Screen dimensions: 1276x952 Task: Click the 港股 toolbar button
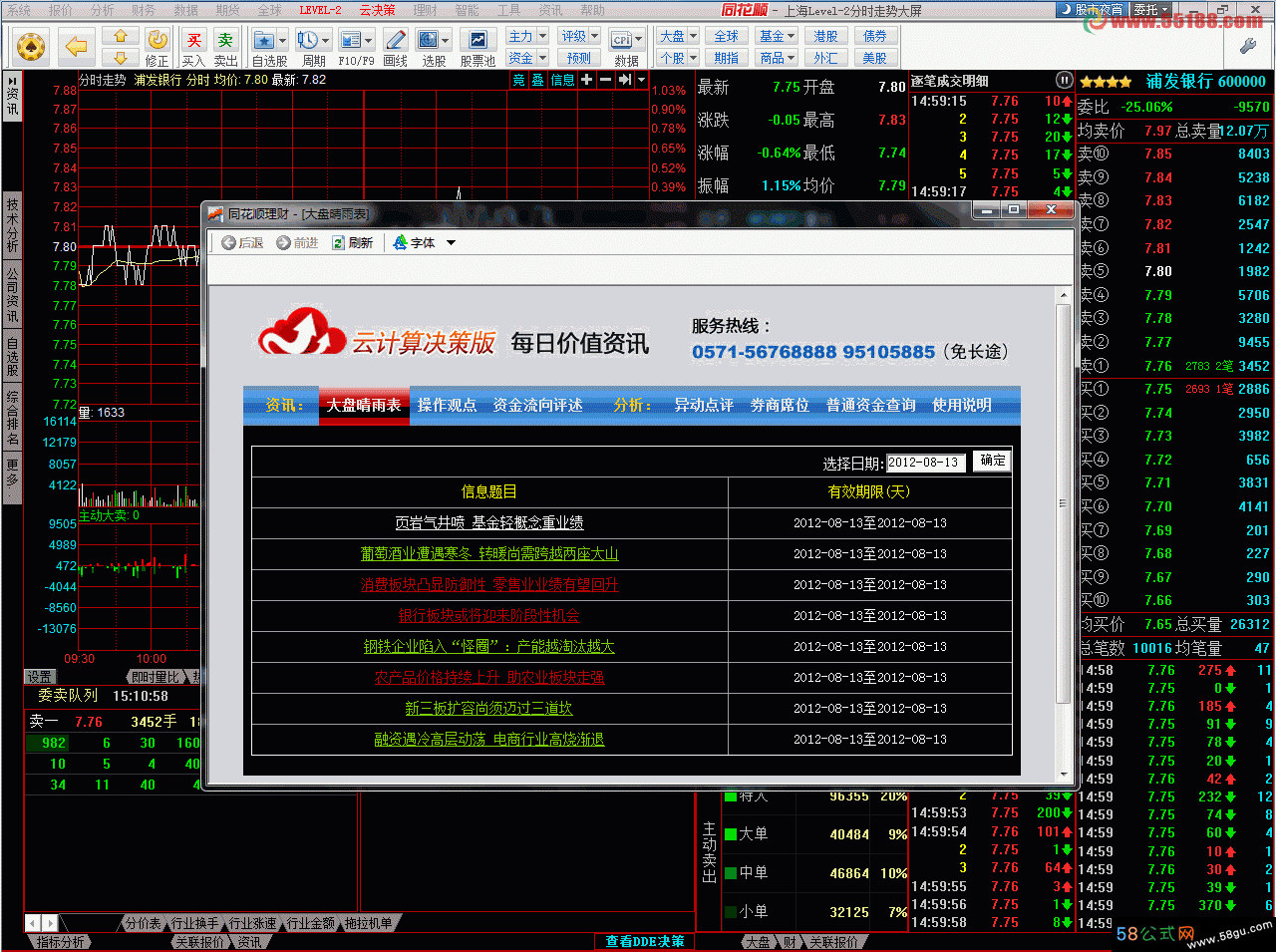pos(825,36)
